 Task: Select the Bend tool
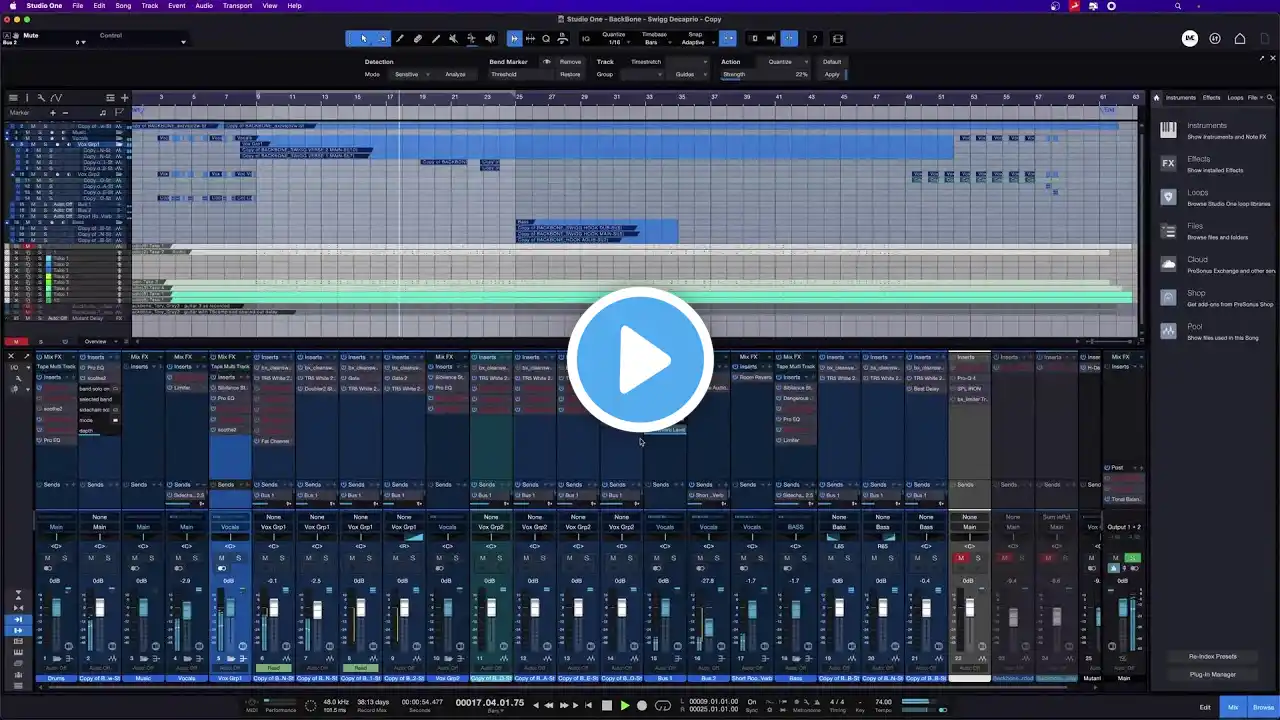click(x=471, y=39)
